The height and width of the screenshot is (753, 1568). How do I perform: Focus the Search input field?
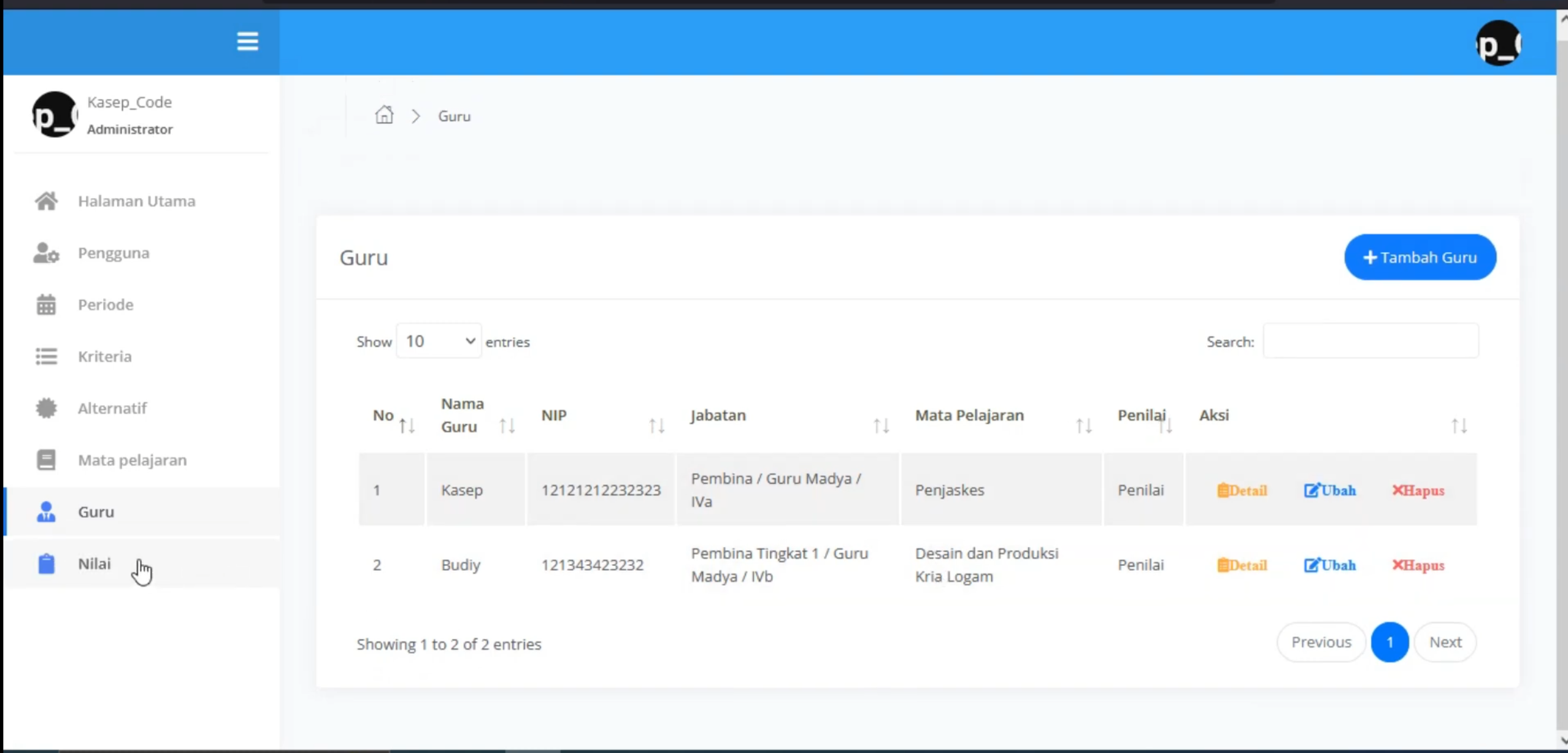click(1370, 341)
